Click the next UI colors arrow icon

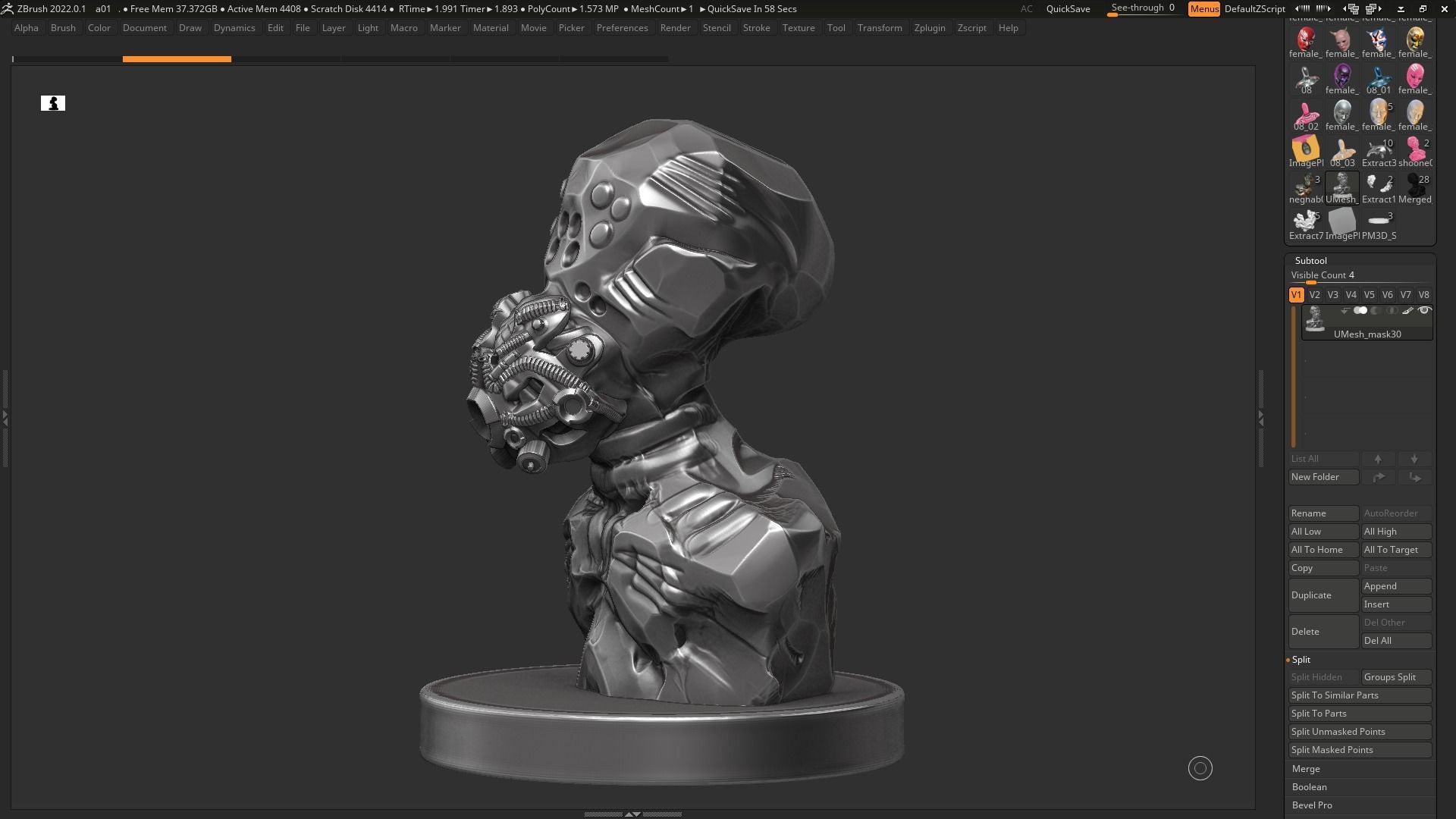point(1323,9)
